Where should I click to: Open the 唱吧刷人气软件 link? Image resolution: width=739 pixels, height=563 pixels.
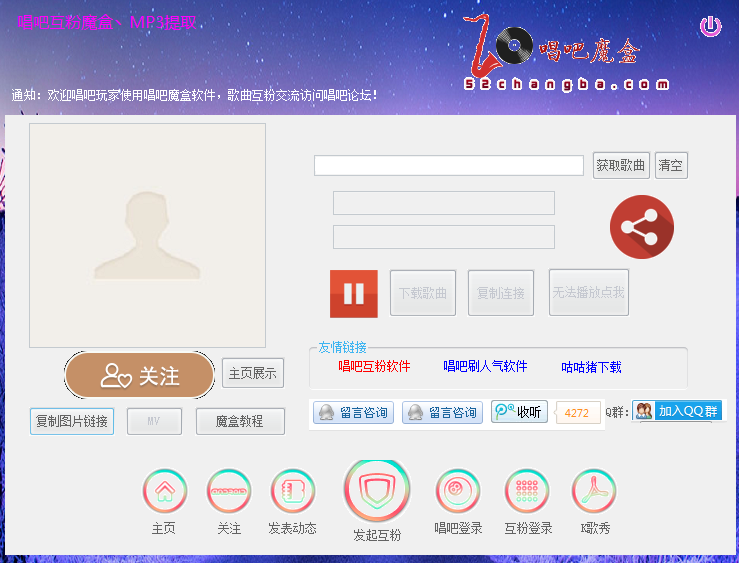(x=485, y=367)
